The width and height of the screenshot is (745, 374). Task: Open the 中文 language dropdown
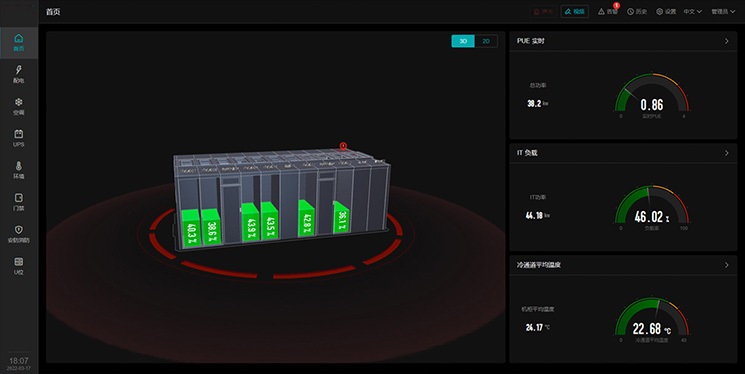click(x=692, y=11)
